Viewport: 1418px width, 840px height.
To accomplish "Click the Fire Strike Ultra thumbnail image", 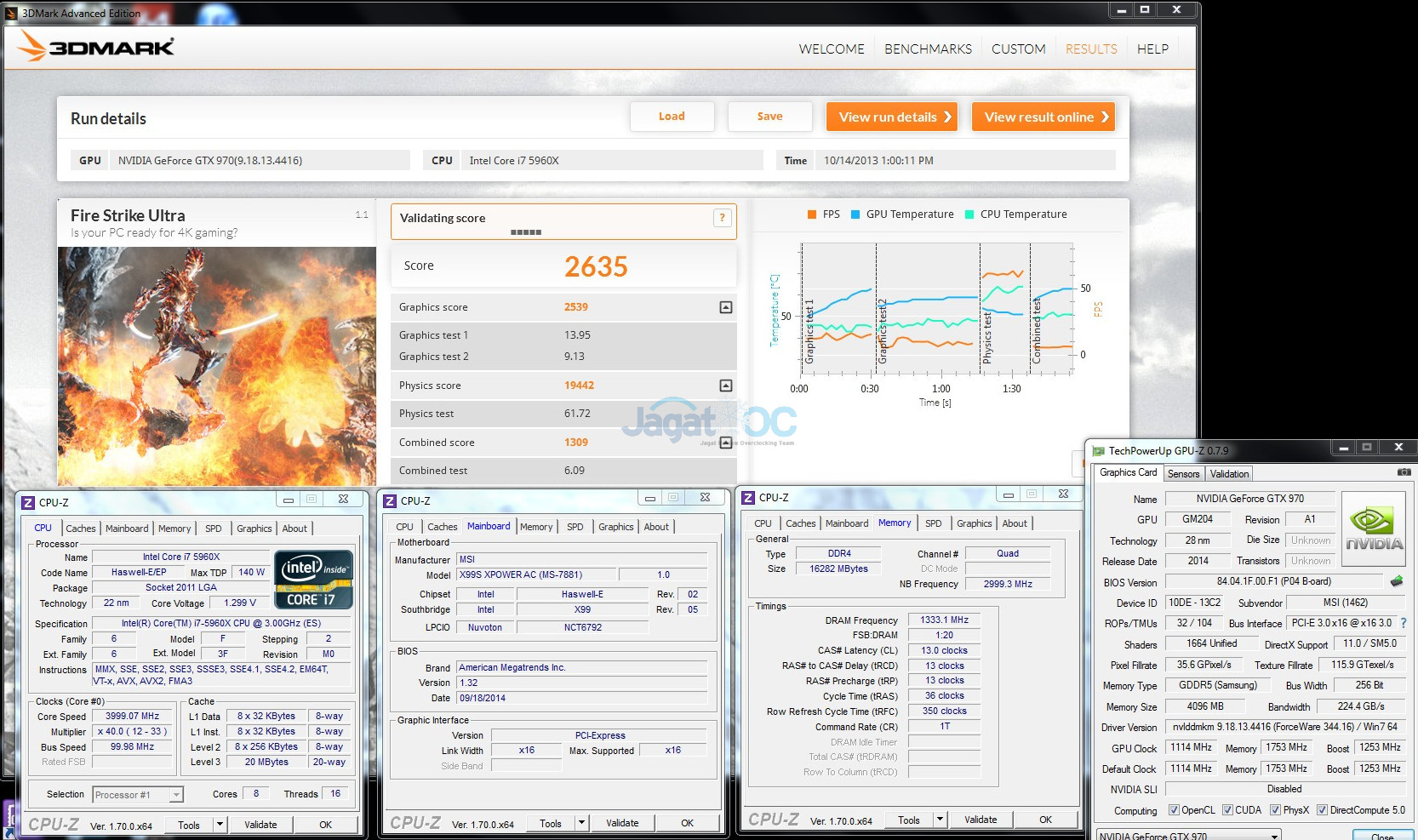I will click(217, 366).
